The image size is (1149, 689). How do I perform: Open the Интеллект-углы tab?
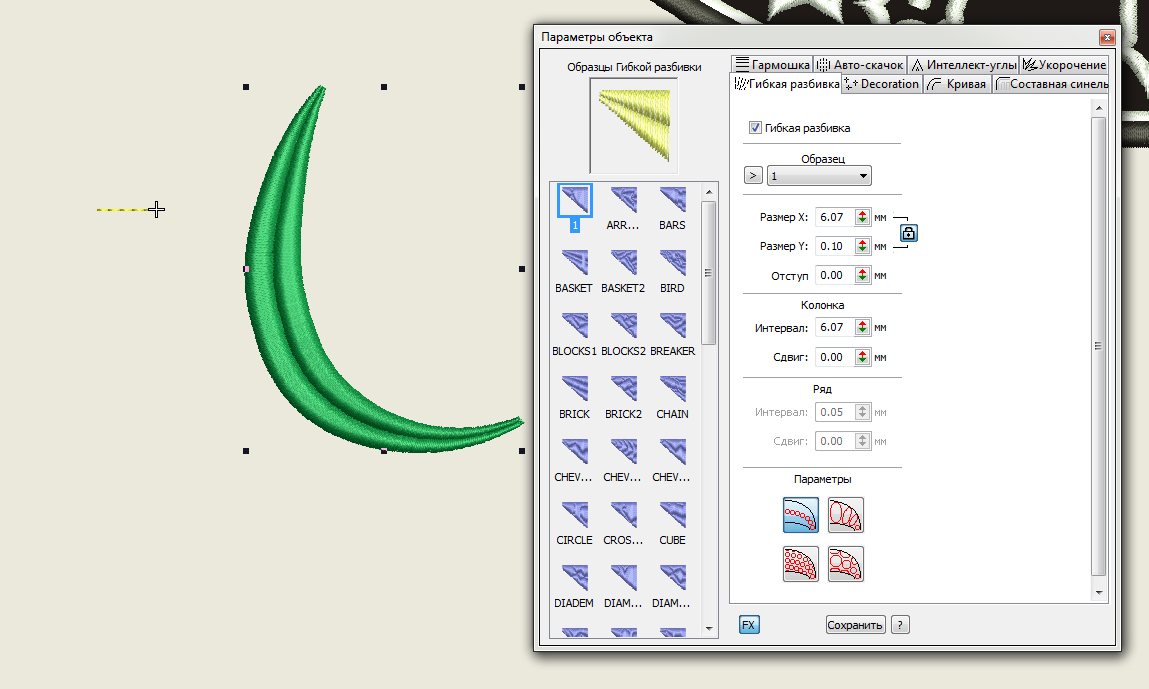point(963,65)
